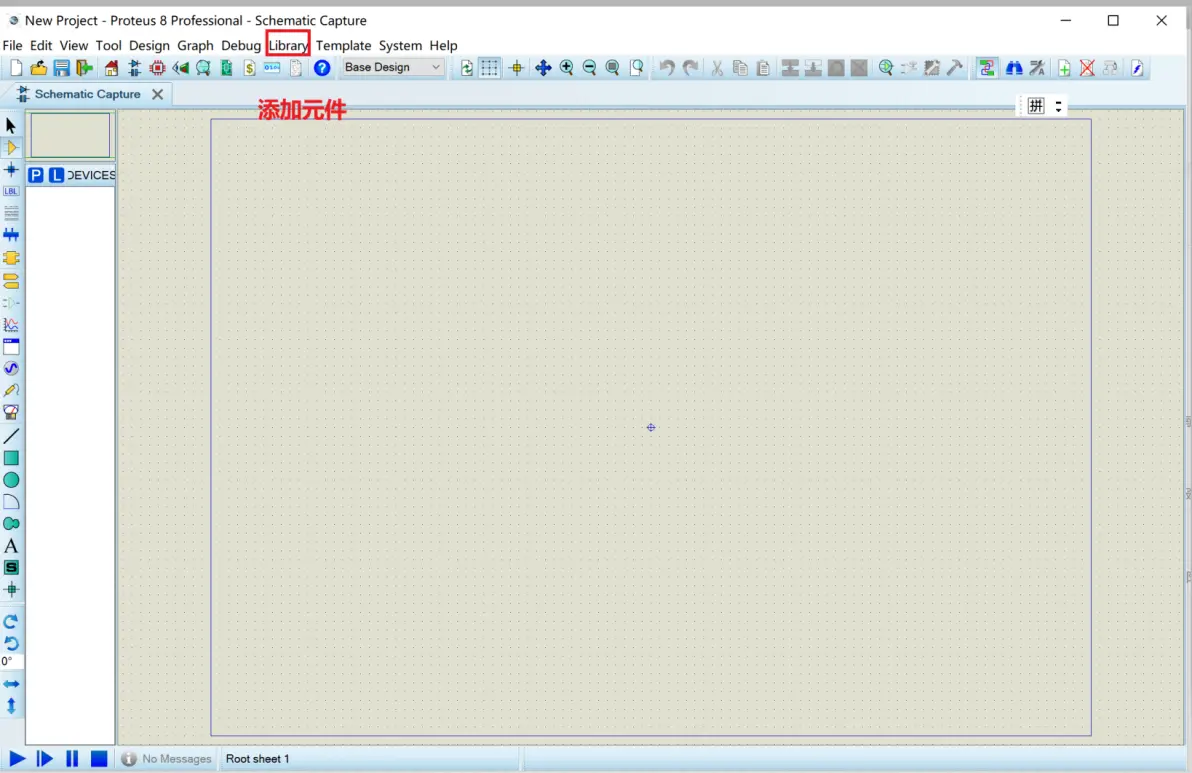This screenshot has height=773, width=1192.
Task: Click the blue Help question mark icon
Action: [322, 68]
